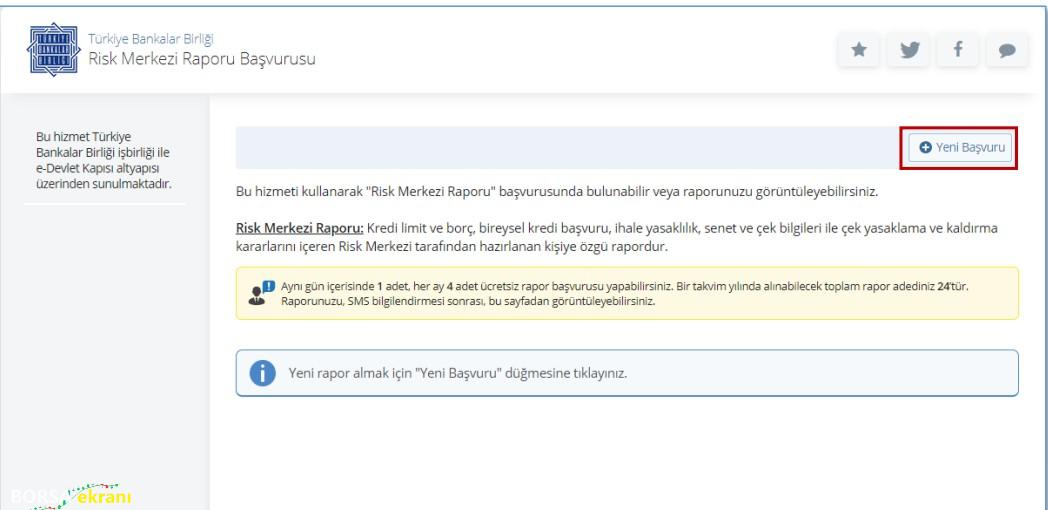Viewport: 1048px width, 510px height.
Task: Share the page via Twitter icon
Action: [908, 49]
